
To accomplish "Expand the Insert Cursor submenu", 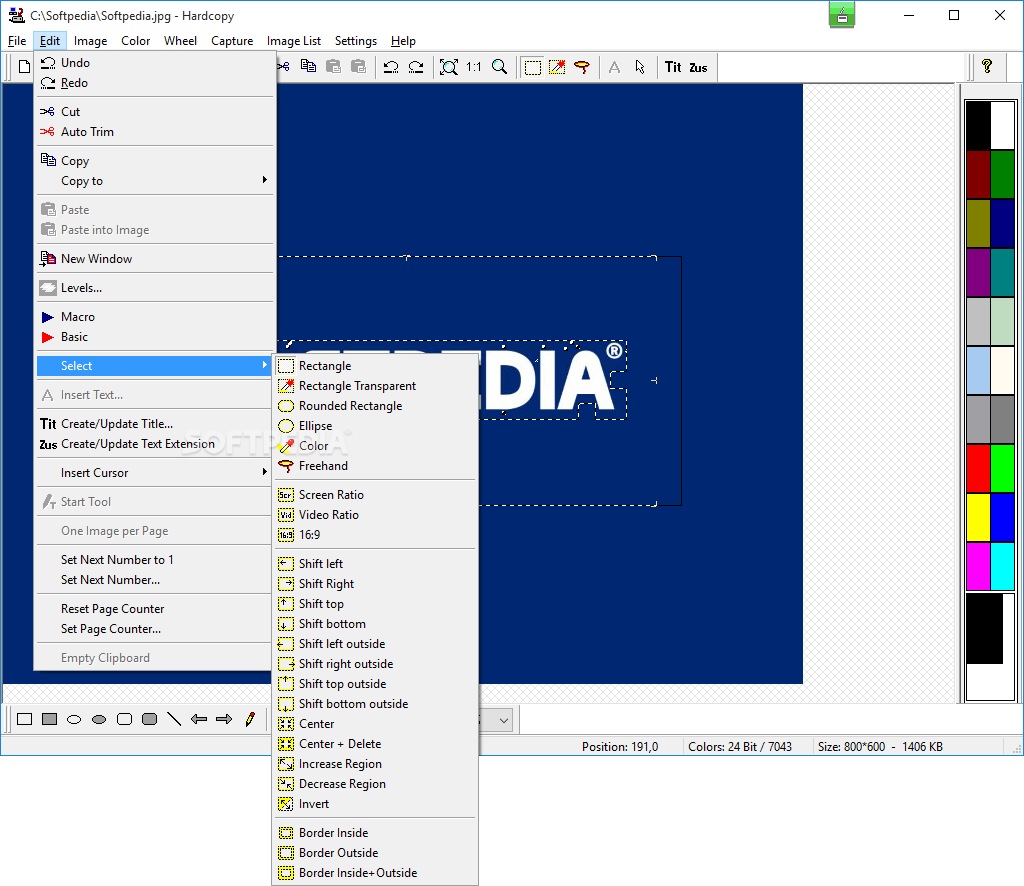I will point(154,473).
